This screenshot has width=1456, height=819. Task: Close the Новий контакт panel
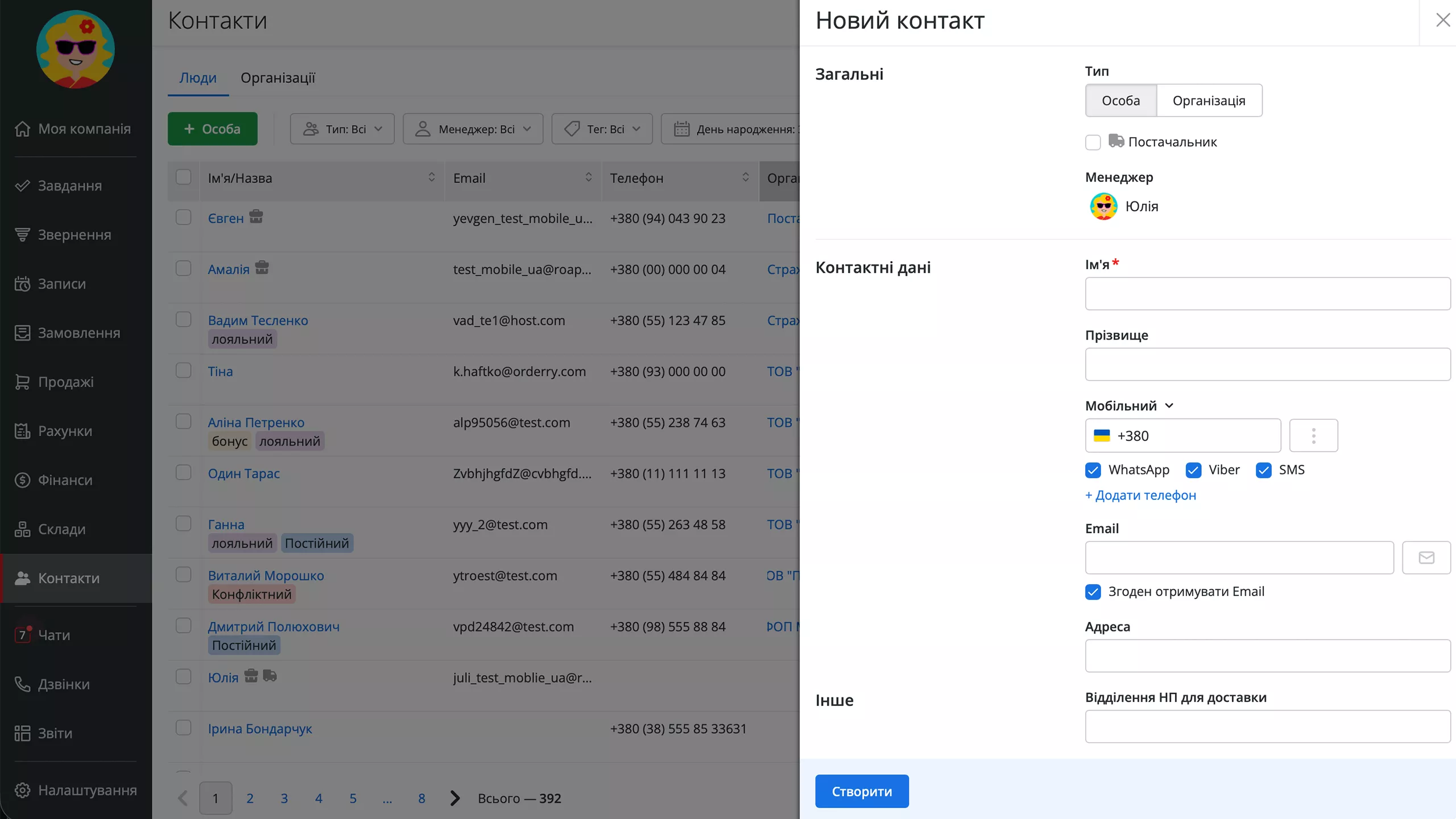(1442, 20)
